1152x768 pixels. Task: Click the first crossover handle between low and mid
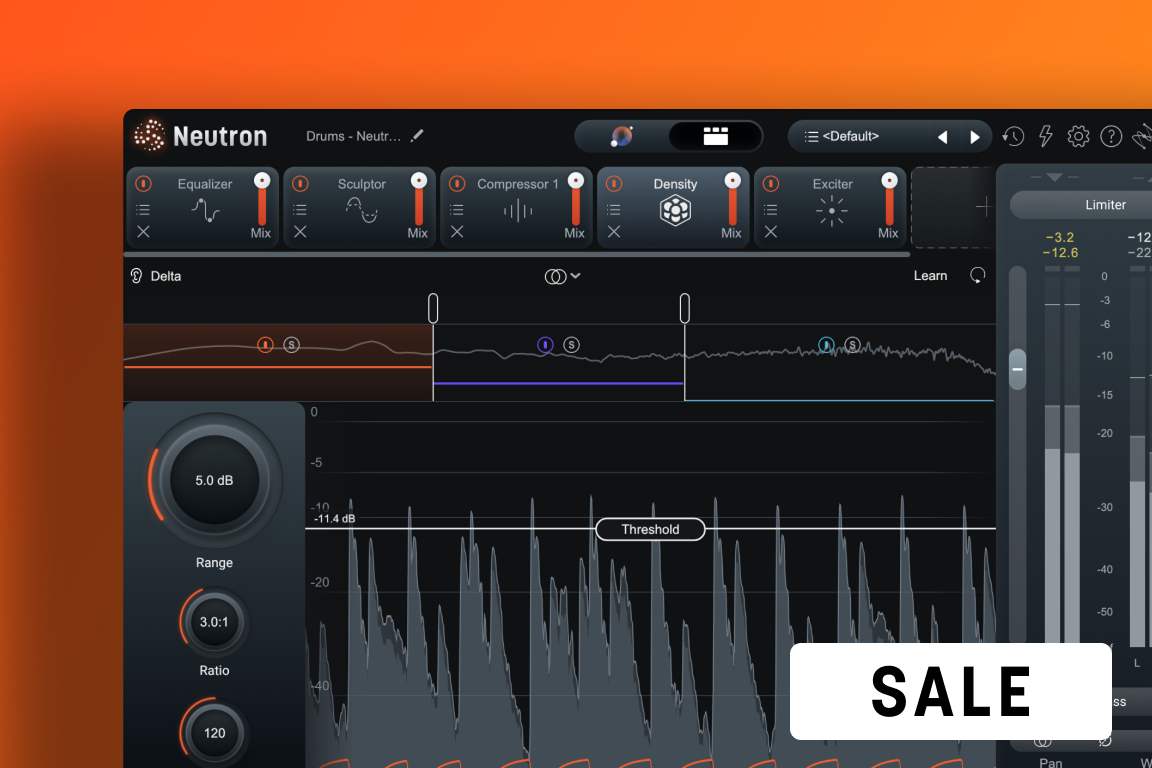click(x=433, y=308)
